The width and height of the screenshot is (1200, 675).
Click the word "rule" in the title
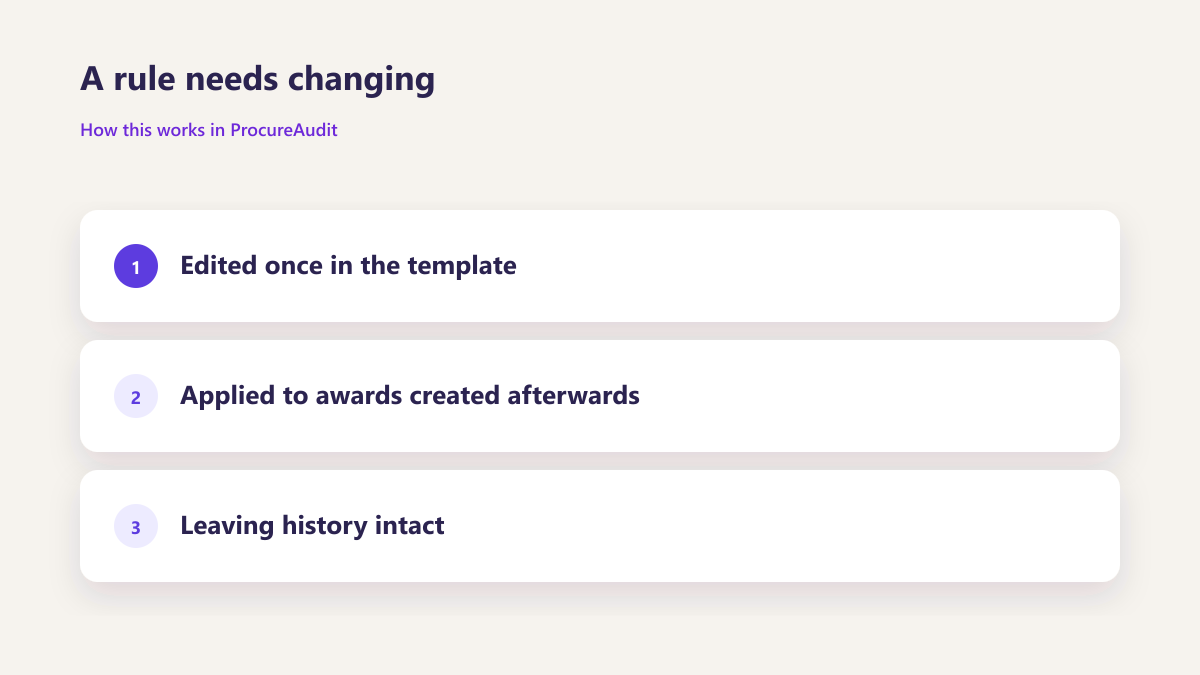(x=142, y=79)
